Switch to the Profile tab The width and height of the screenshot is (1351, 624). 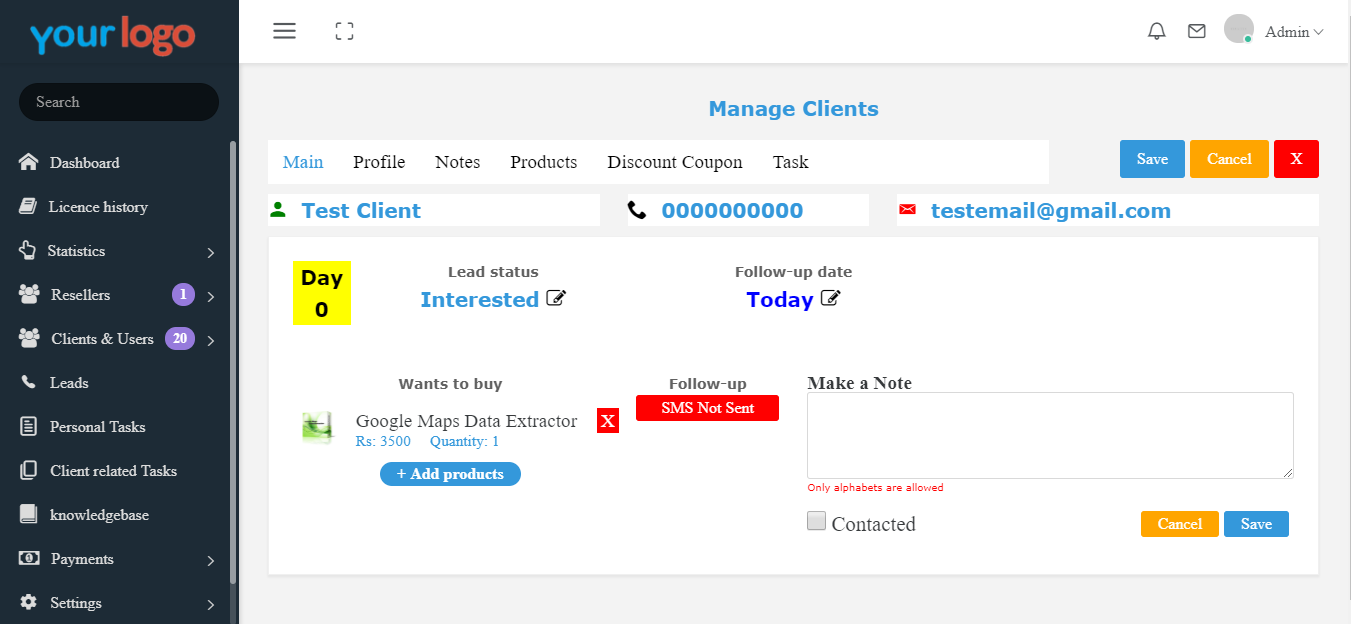tap(379, 162)
